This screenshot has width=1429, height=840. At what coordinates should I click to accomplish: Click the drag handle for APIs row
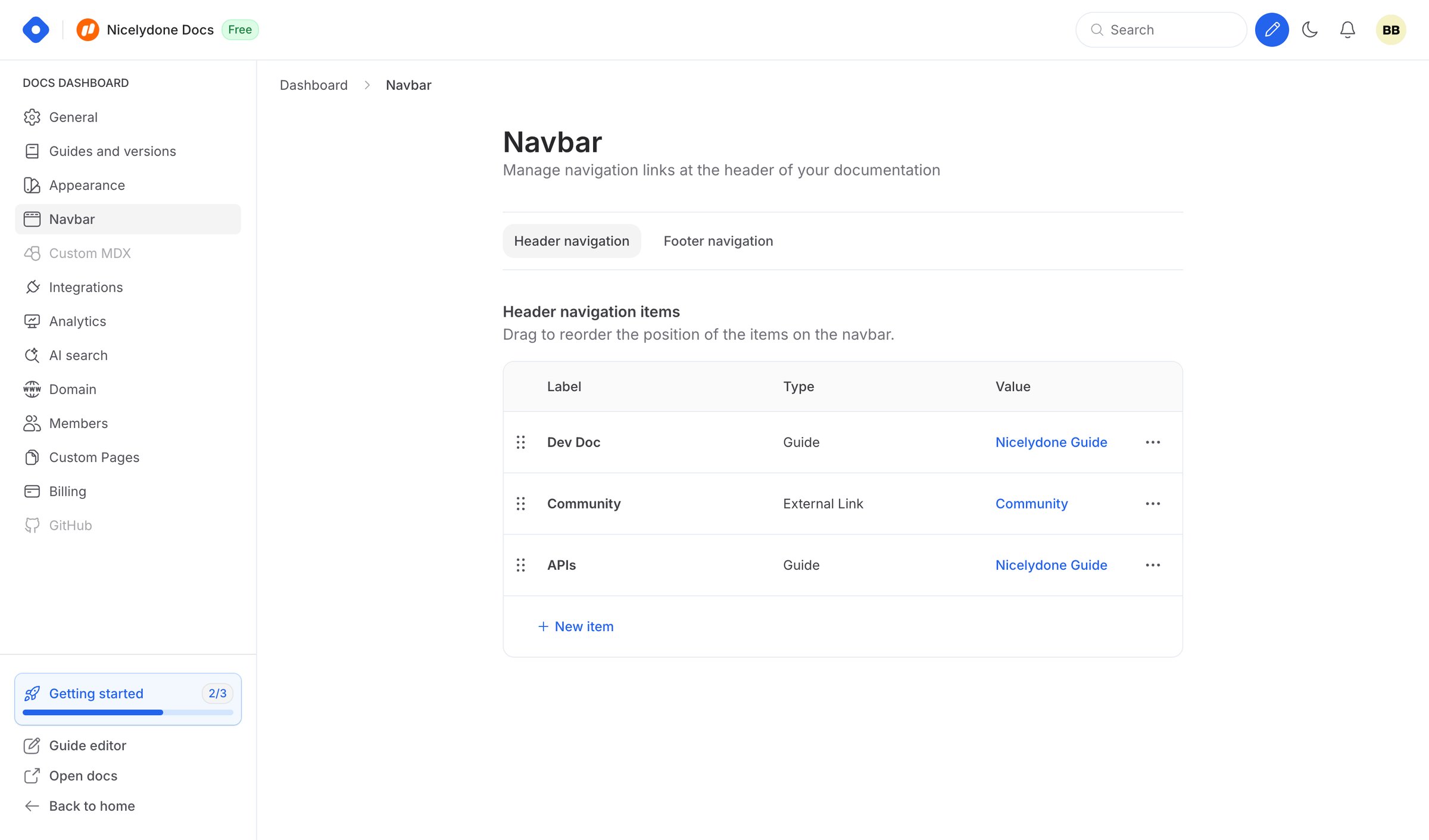[521, 565]
